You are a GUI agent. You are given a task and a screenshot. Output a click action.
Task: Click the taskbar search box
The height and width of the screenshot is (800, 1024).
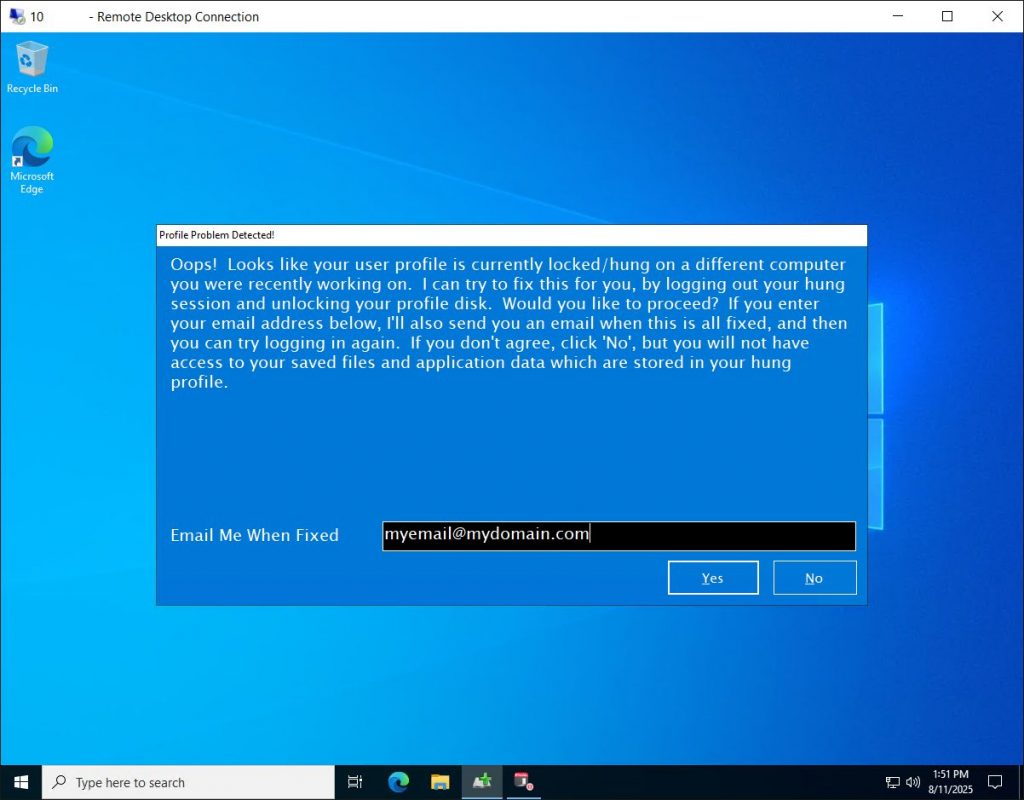(x=190, y=782)
